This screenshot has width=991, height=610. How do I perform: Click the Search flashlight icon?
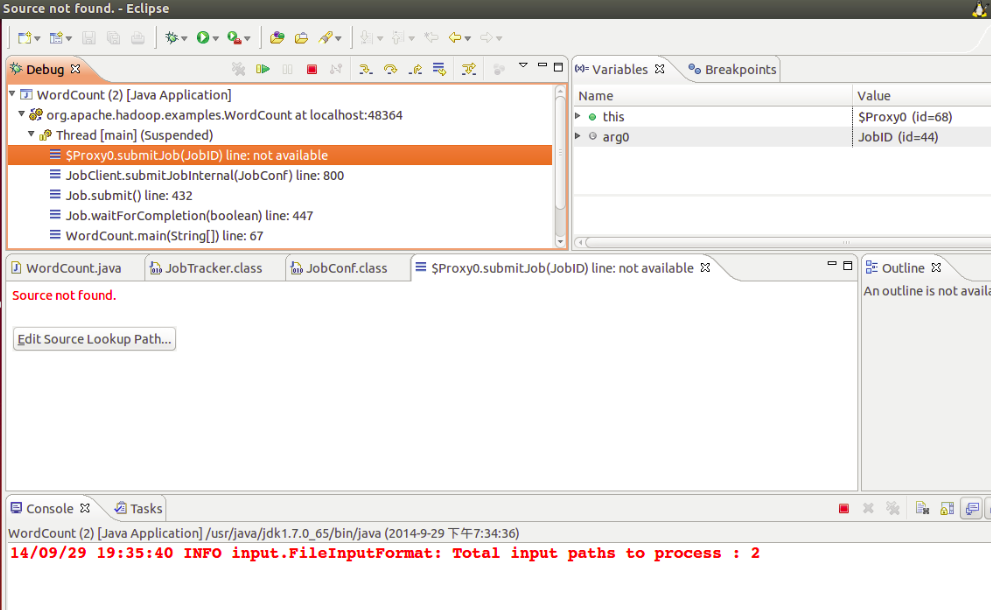point(325,38)
